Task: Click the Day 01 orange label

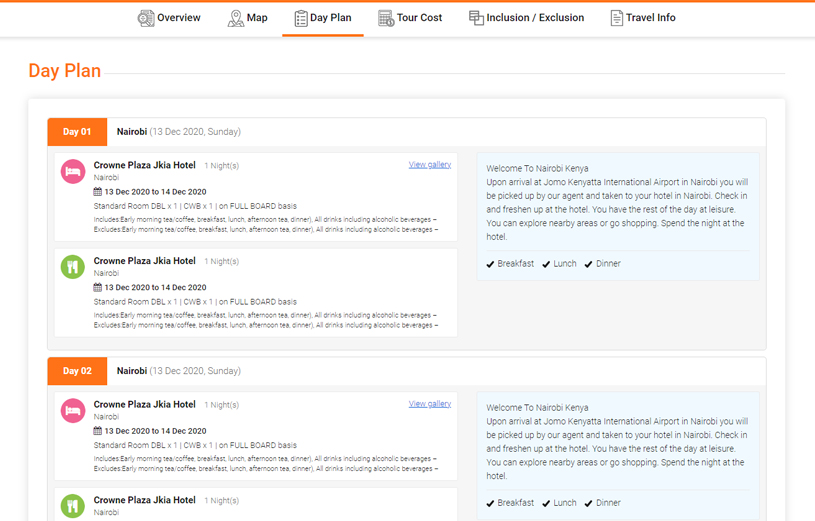Action: coord(77,132)
